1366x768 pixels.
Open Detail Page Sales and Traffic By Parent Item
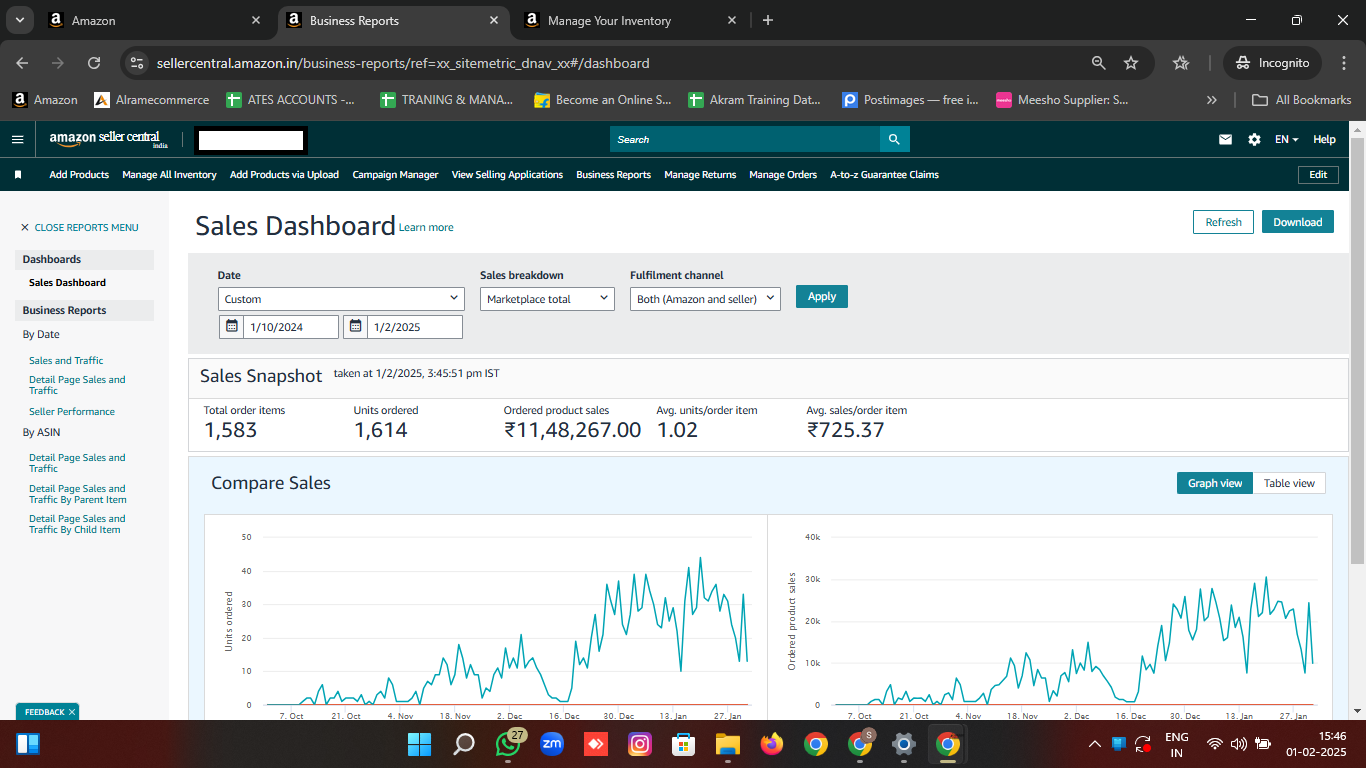coord(78,494)
